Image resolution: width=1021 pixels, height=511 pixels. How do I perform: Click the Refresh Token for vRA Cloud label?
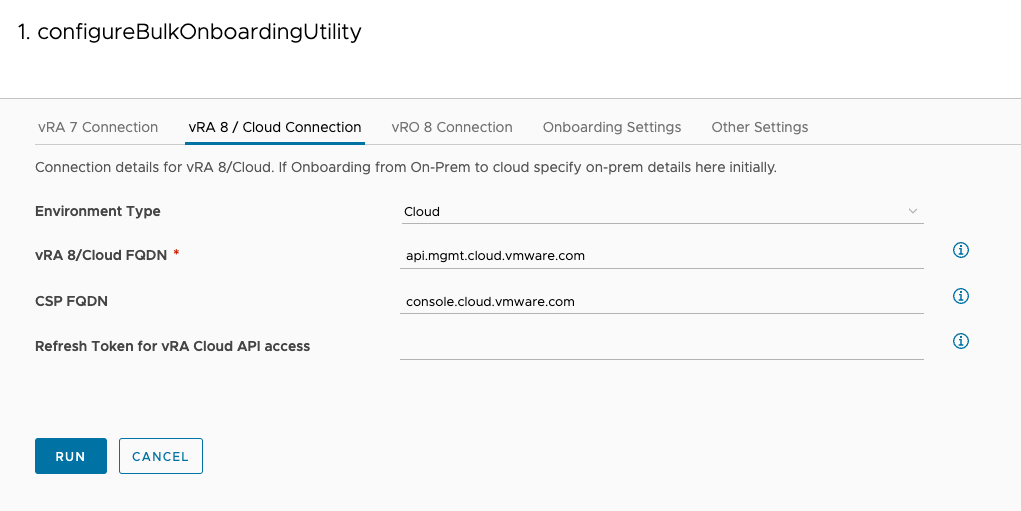(x=172, y=346)
